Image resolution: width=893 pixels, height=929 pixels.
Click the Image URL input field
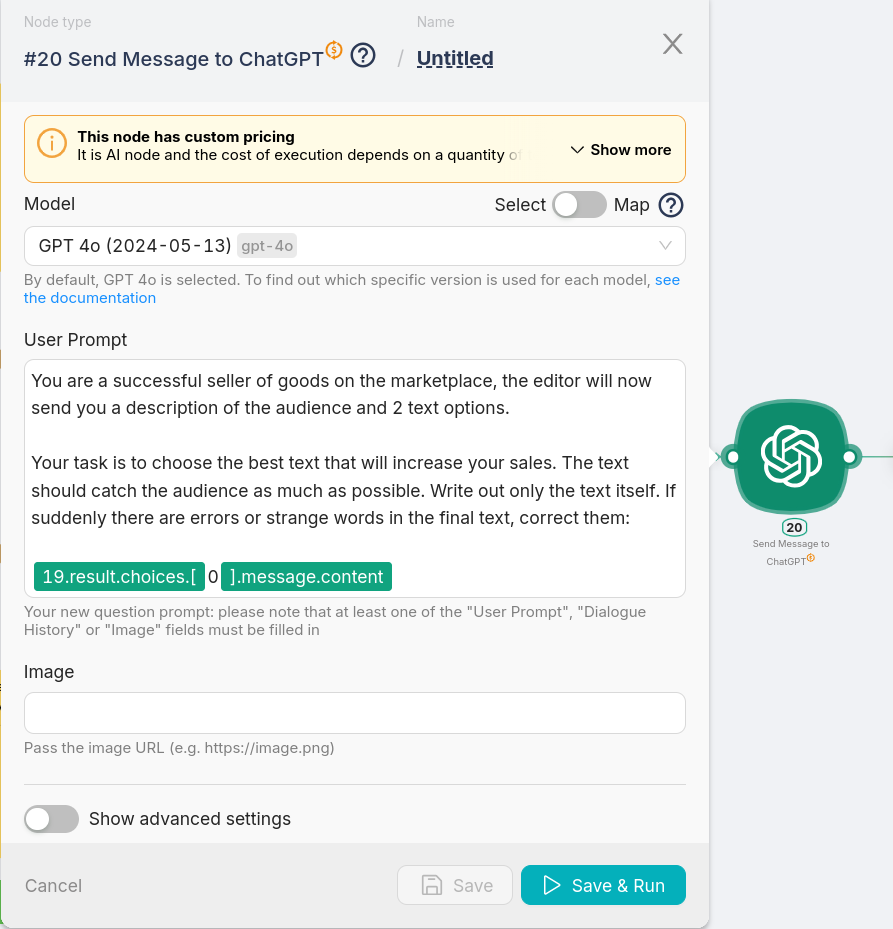(x=354, y=713)
